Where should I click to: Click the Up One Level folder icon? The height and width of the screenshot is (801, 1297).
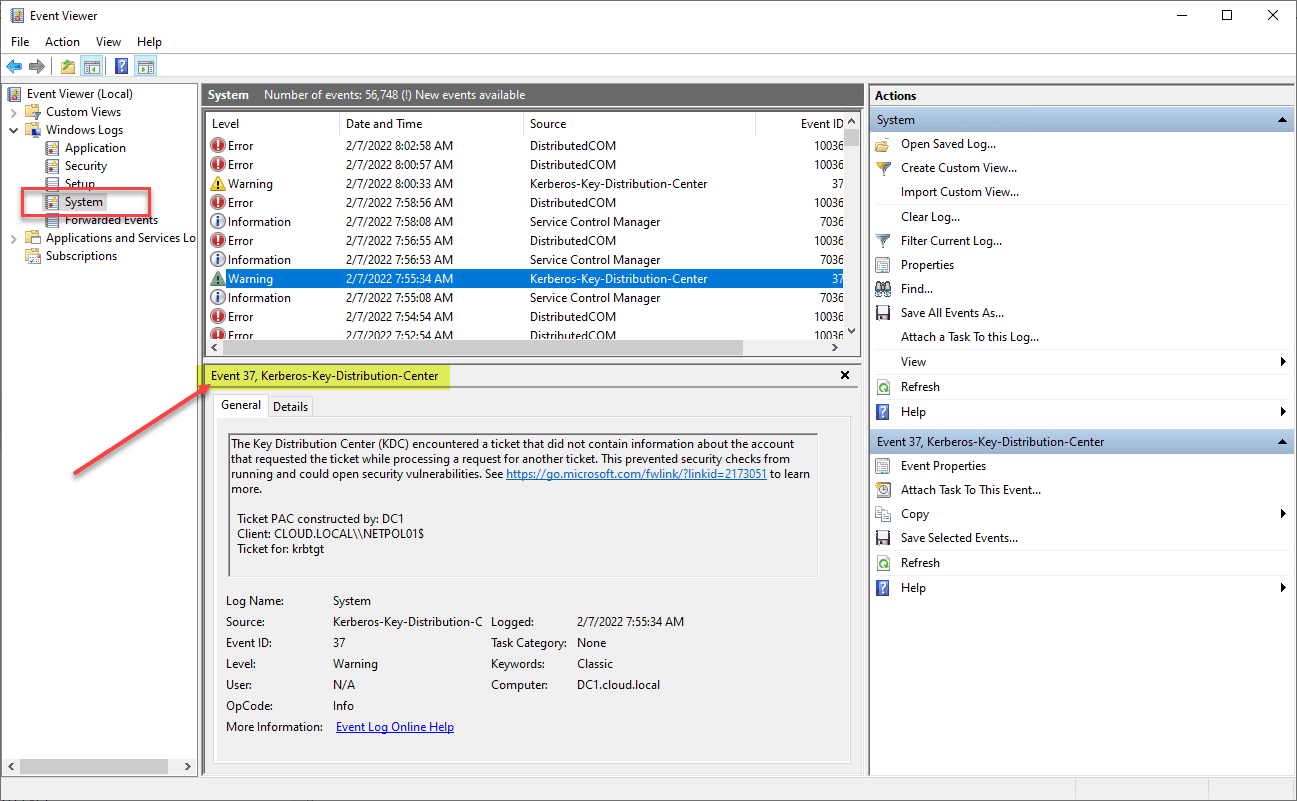(x=67, y=67)
